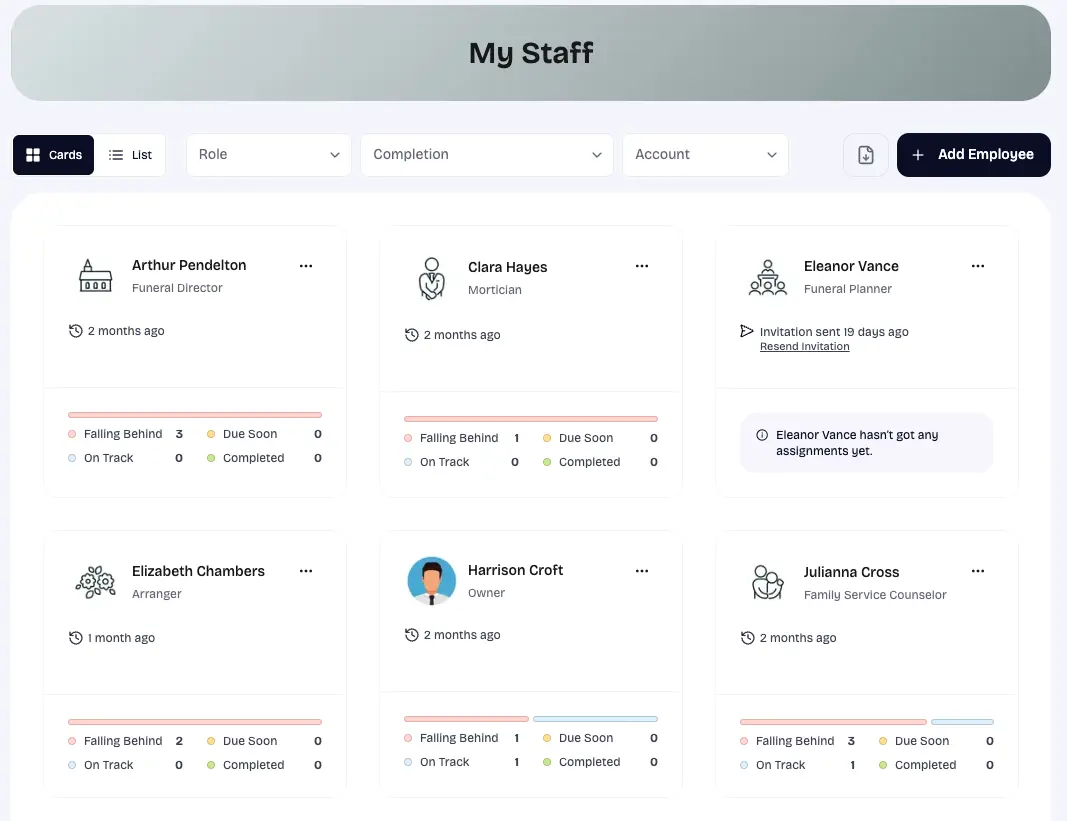Click the Add Employee button

973,155
